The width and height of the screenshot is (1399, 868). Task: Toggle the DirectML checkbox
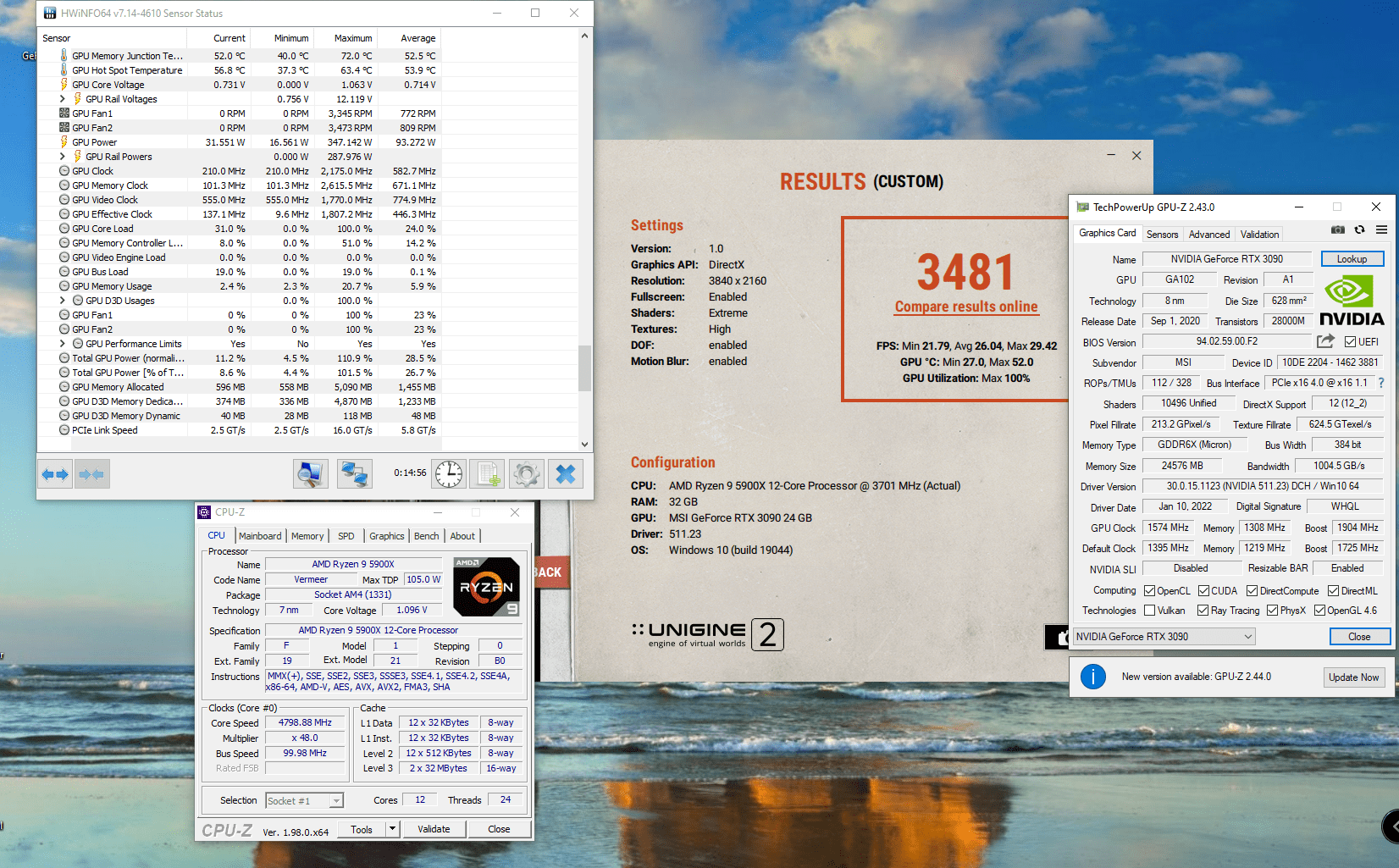(1333, 591)
